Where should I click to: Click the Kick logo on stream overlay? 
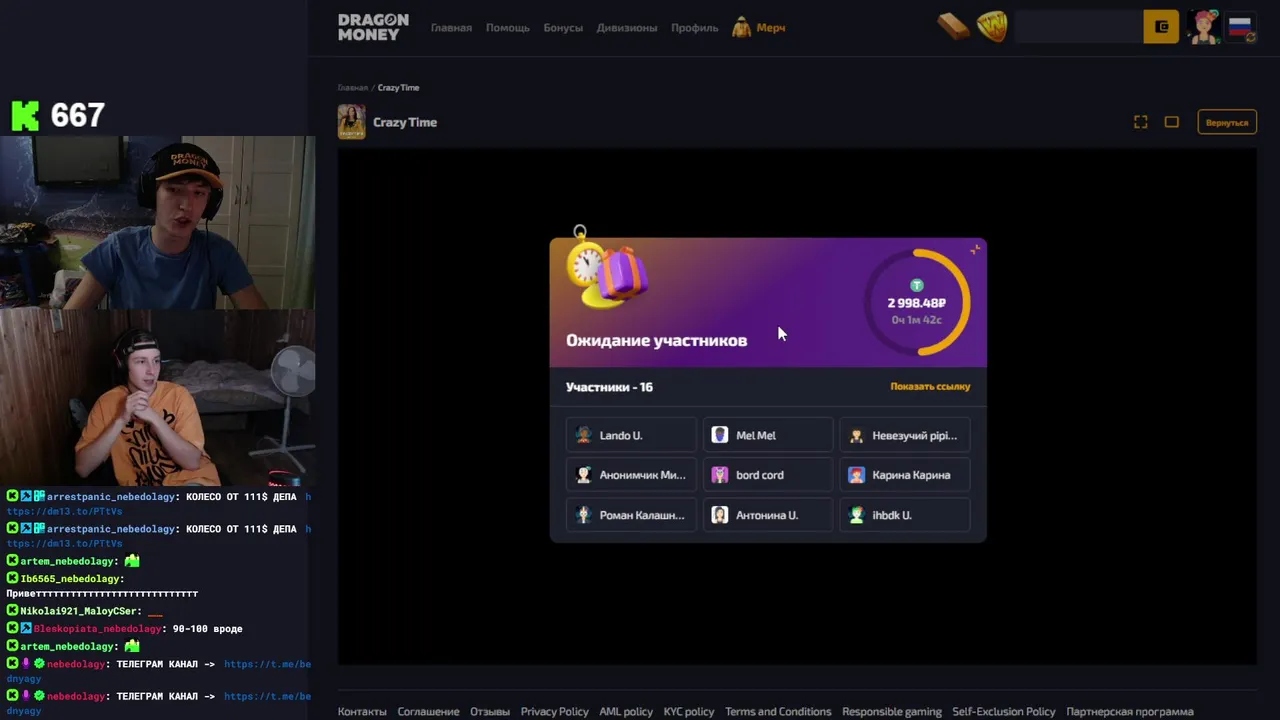click(25, 116)
